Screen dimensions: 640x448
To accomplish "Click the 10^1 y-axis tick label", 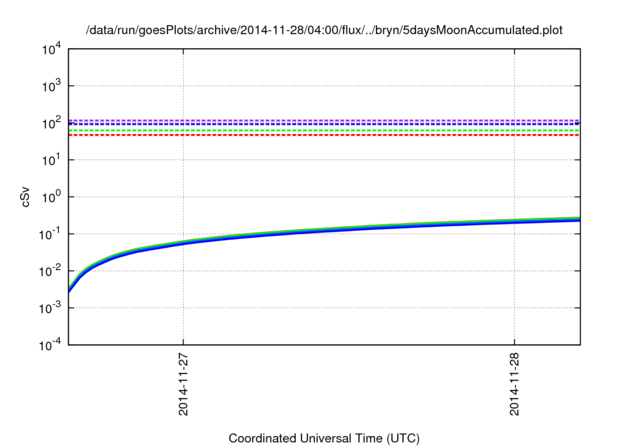I will pos(51,160).
